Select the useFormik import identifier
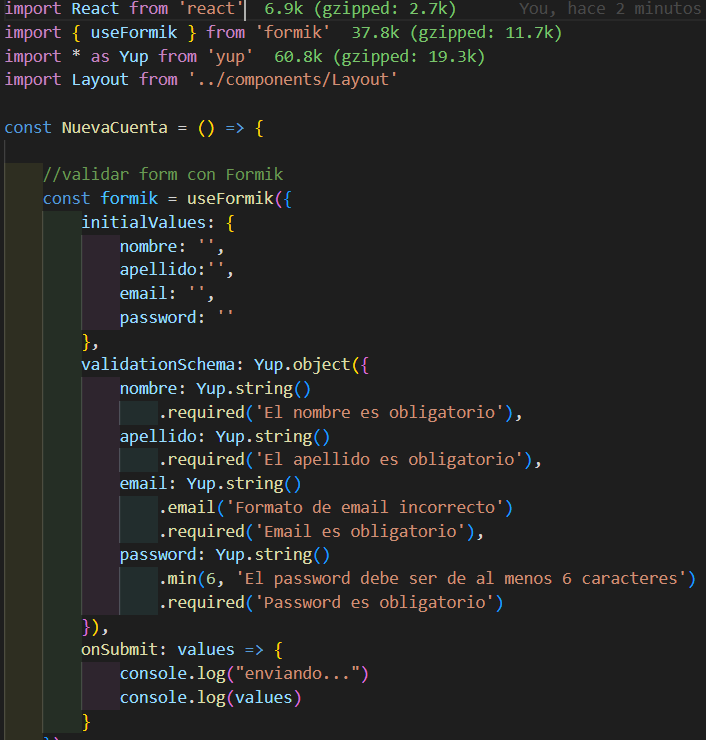 tap(134, 33)
